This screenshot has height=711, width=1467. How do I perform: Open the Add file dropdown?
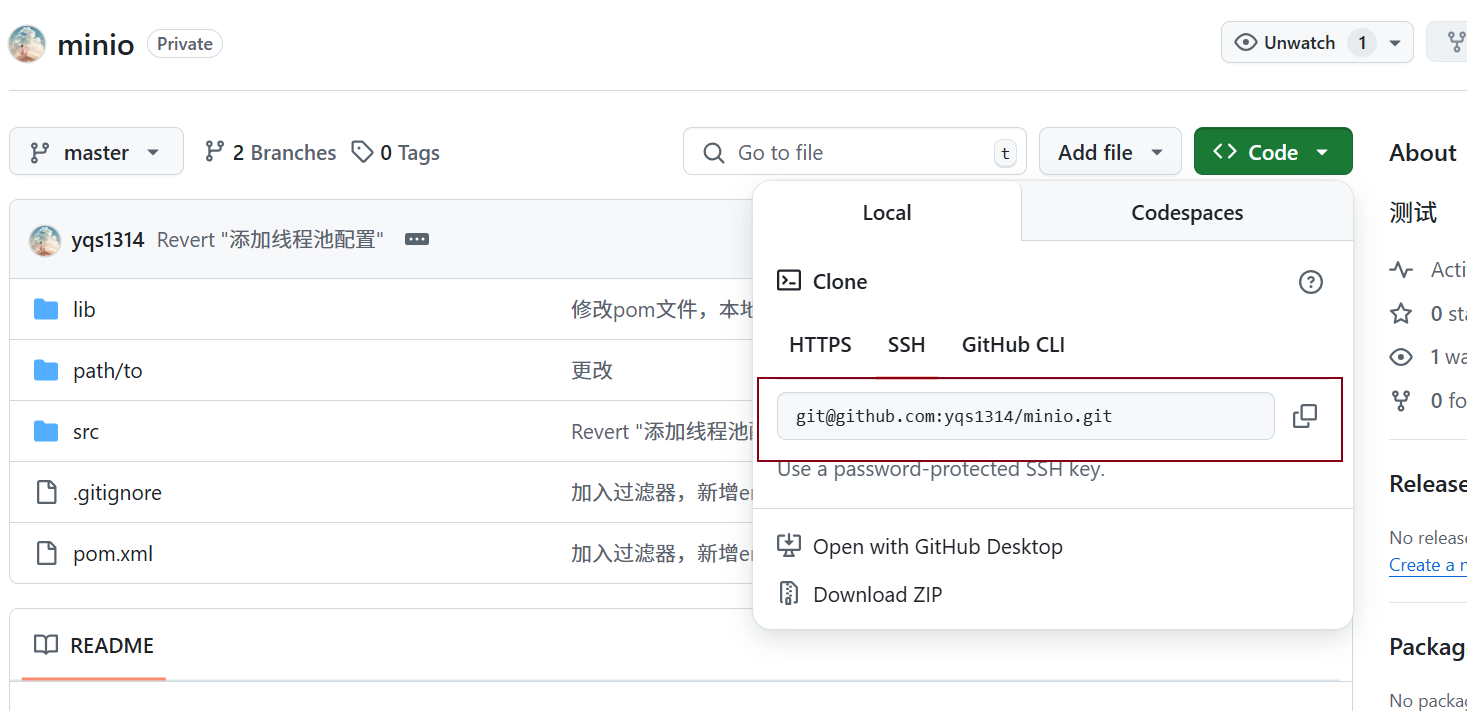(x=1110, y=152)
